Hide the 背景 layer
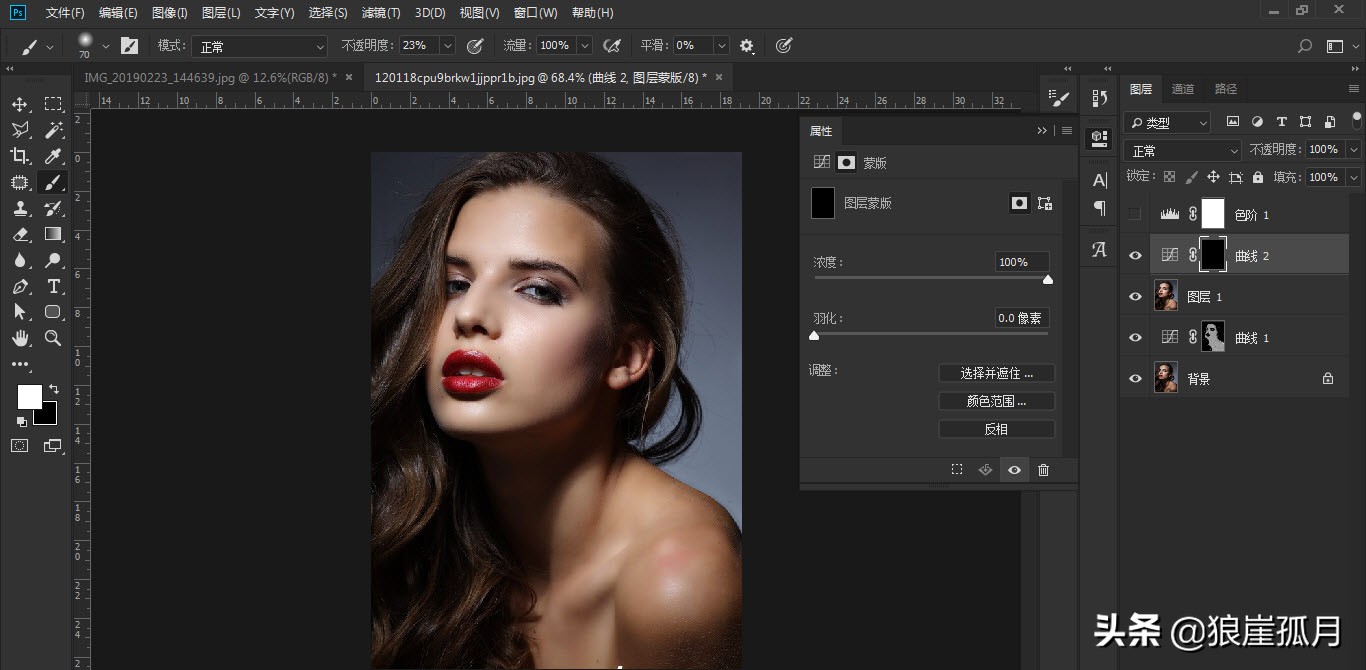The height and width of the screenshot is (670, 1366). 1134,379
